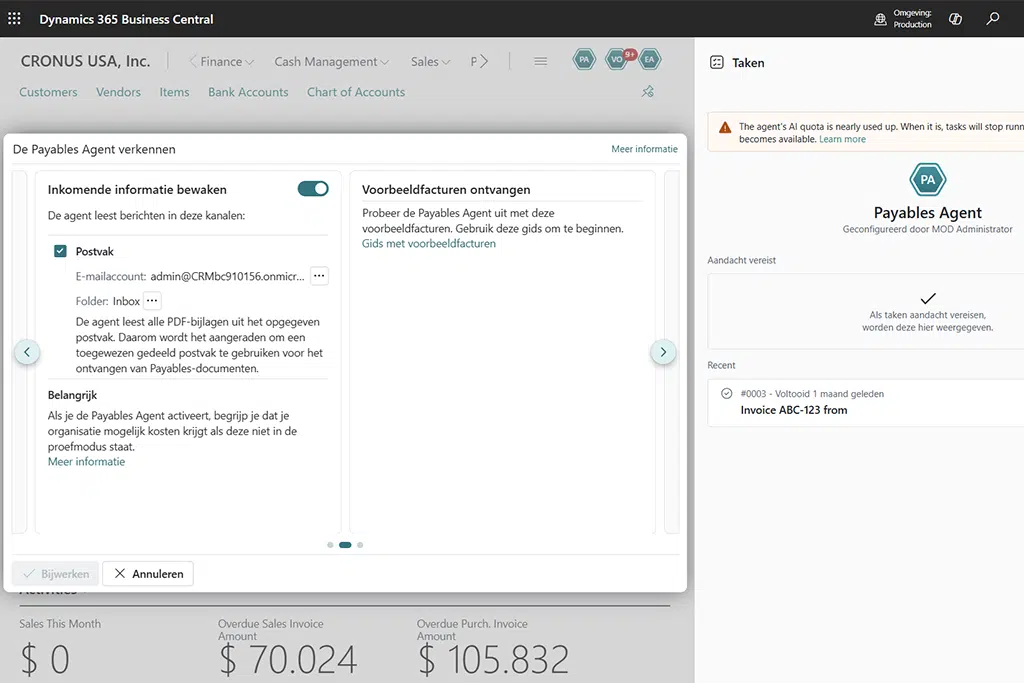Open the hamburger navigation menu icon
This screenshot has height=683, width=1024.
point(541,61)
